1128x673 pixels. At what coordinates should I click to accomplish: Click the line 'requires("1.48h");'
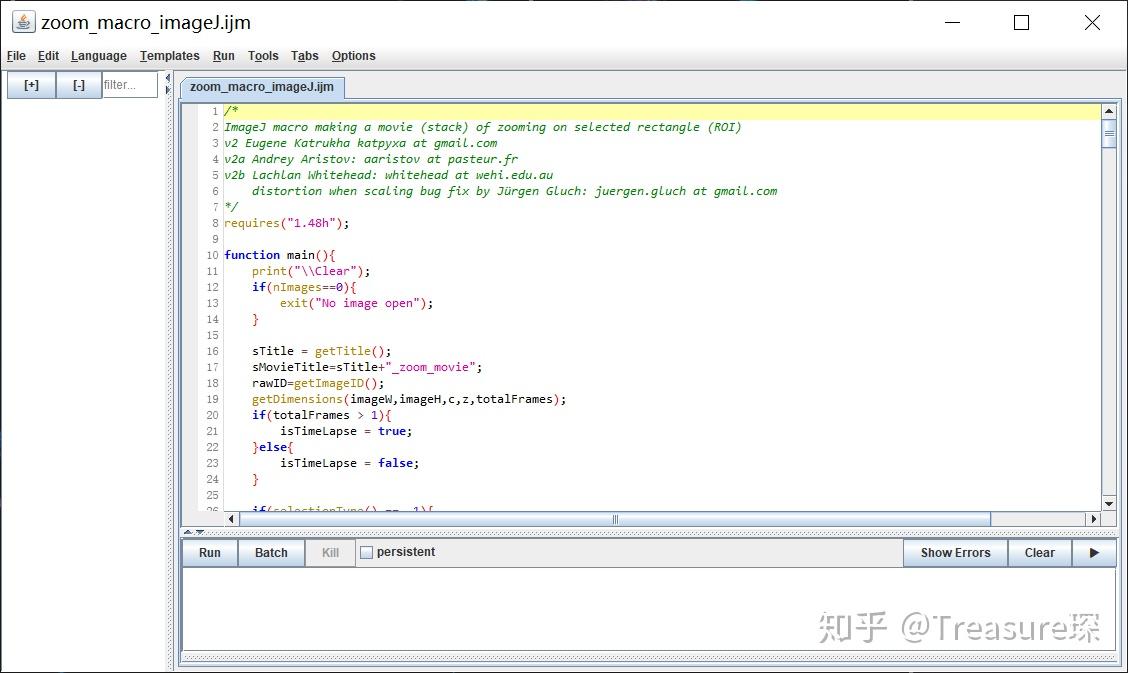pos(286,223)
